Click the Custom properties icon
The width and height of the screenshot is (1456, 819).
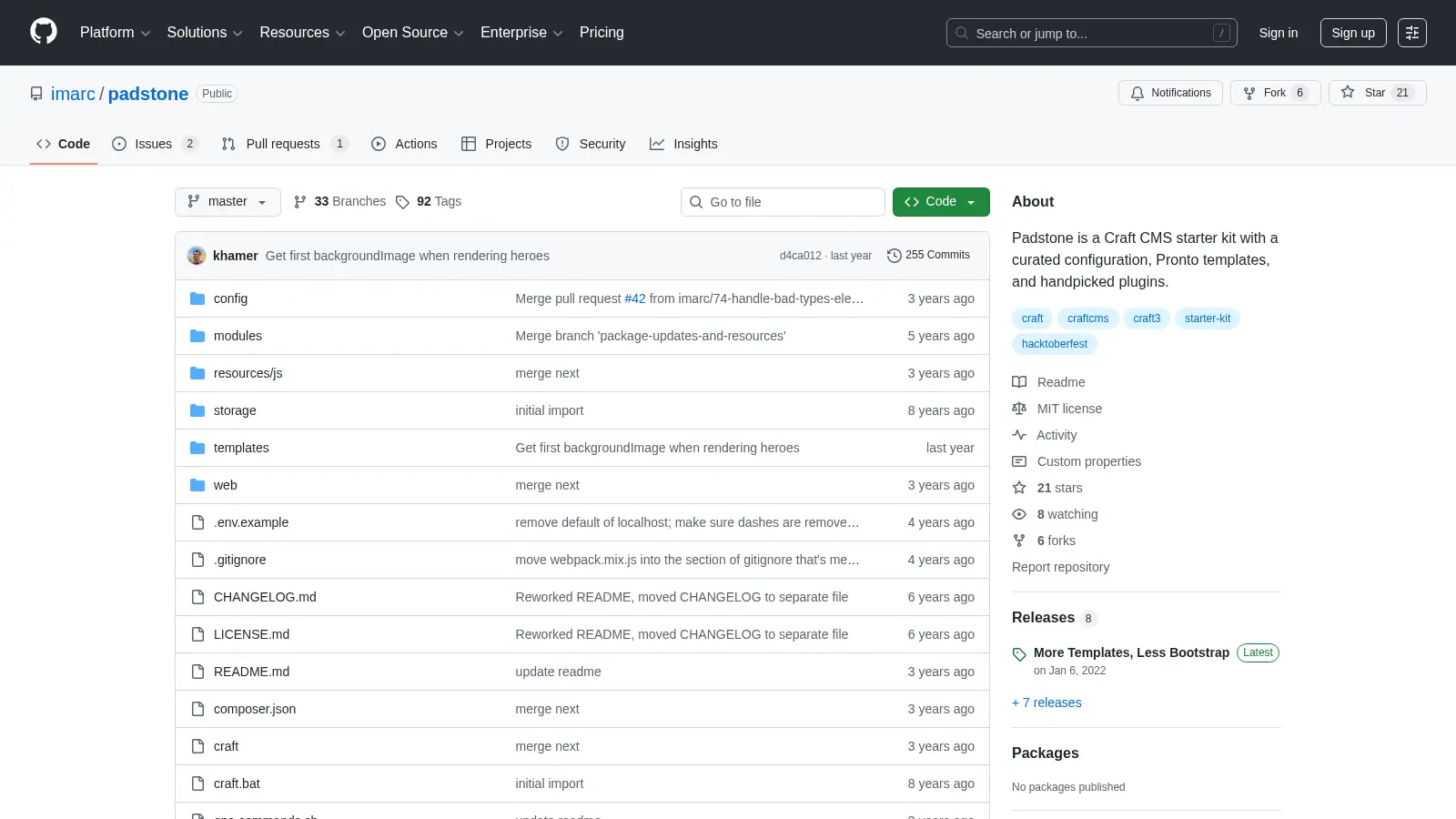click(x=1019, y=461)
